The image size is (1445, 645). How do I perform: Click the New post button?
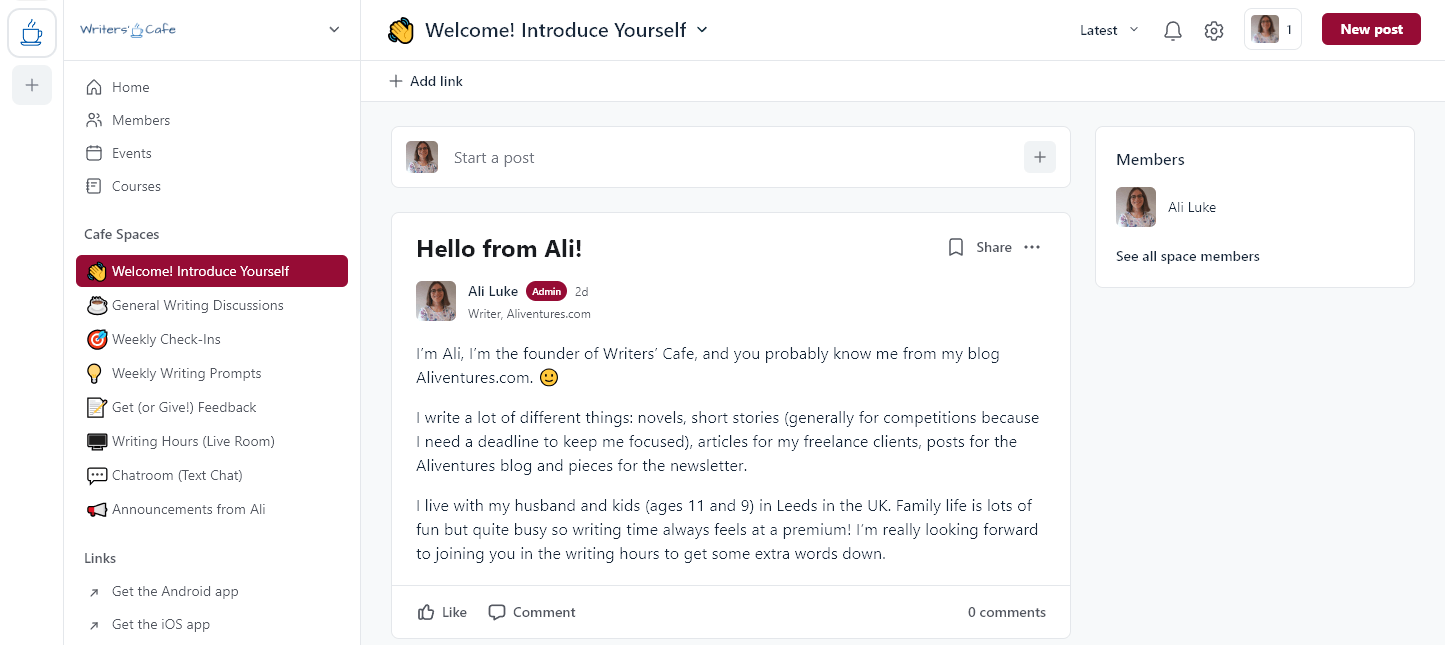[1371, 29]
